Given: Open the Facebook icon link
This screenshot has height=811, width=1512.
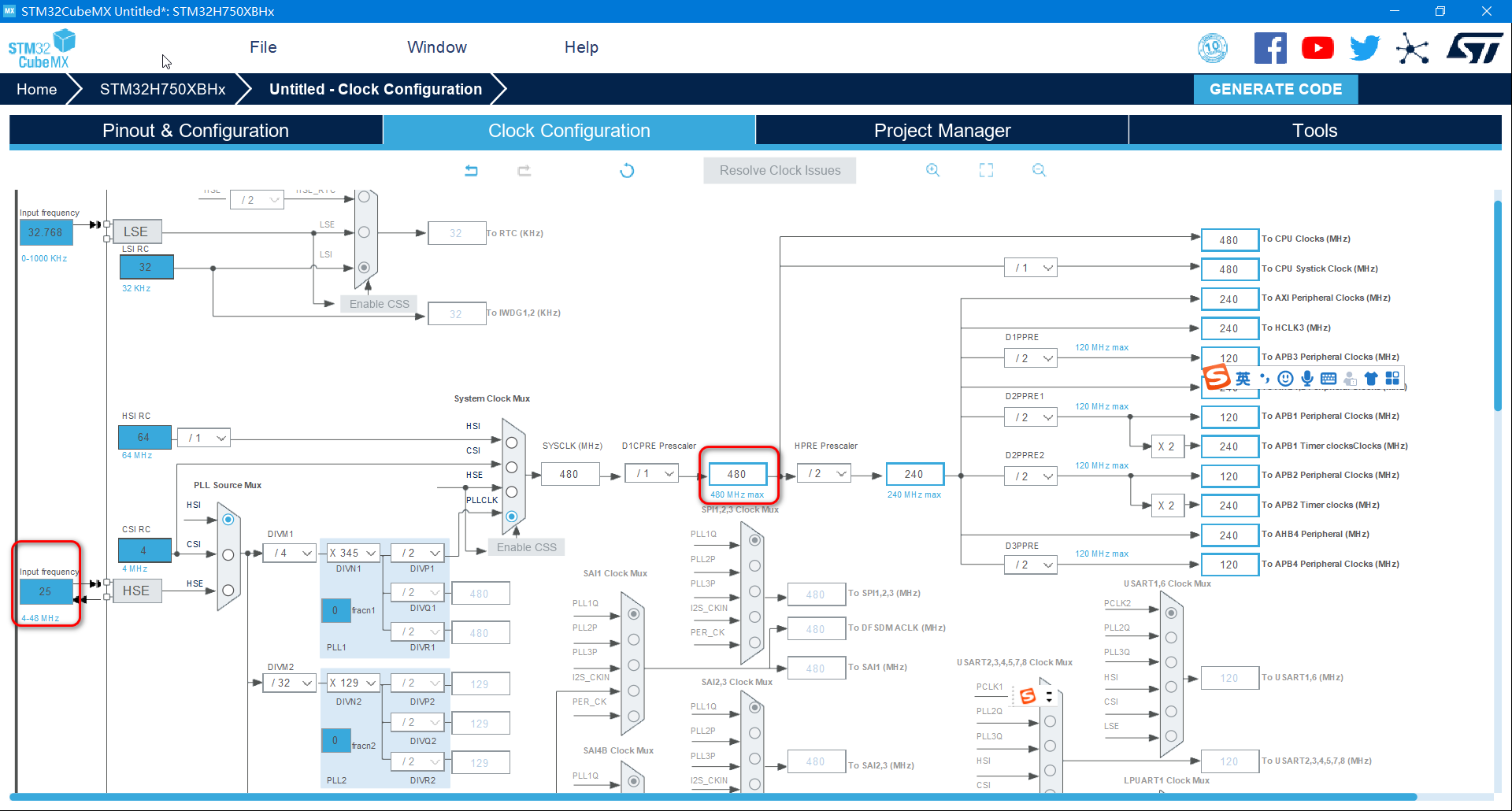Looking at the screenshot, I should click(x=1270, y=48).
